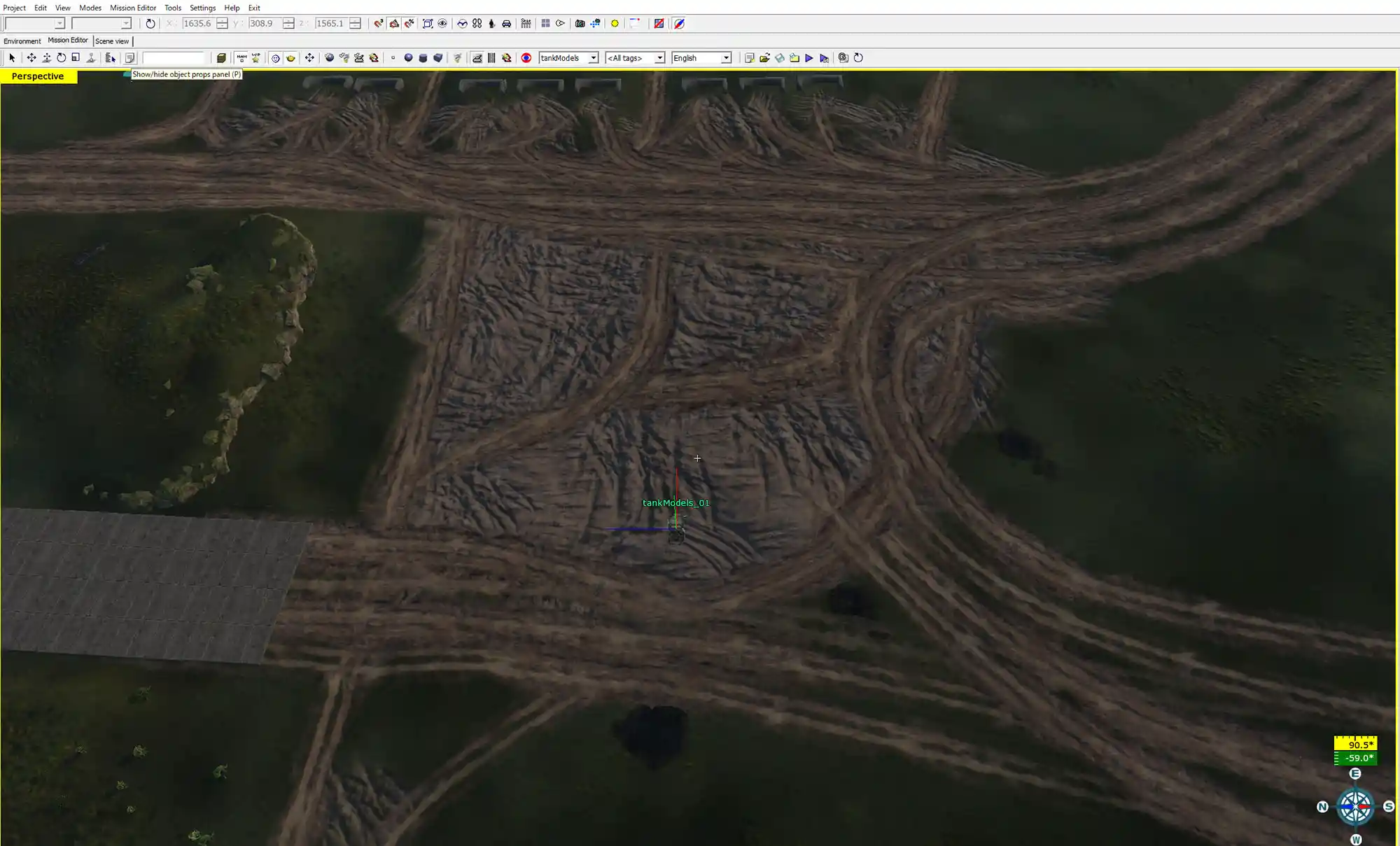Open the Edit menu
The width and height of the screenshot is (1400, 846).
click(41, 8)
